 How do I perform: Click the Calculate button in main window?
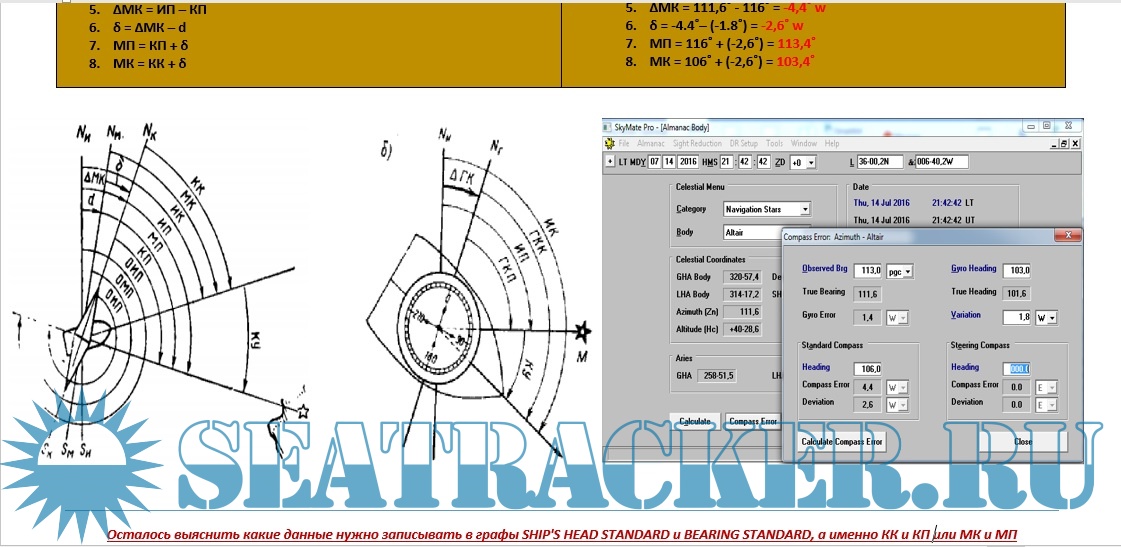click(694, 422)
